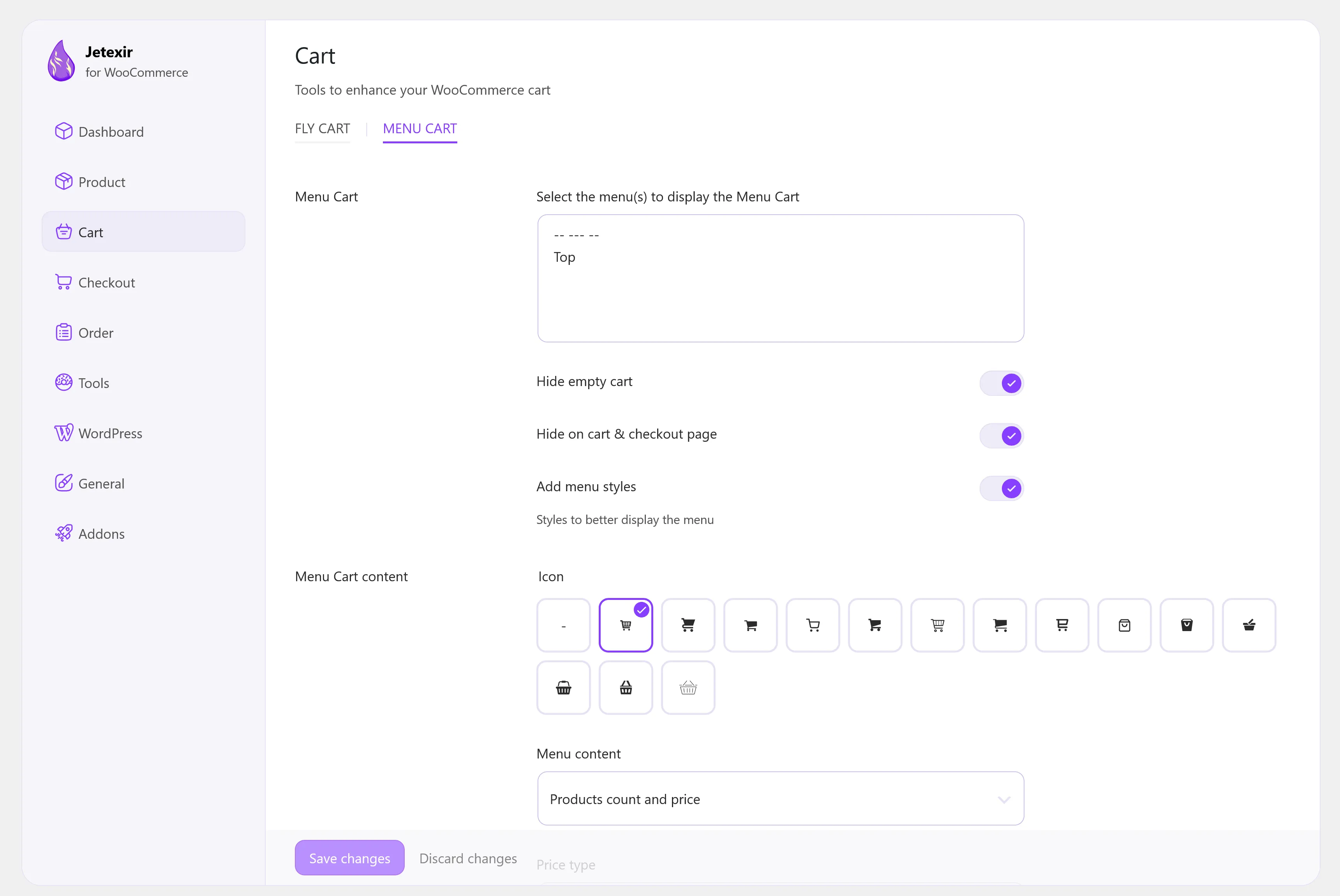Open the Tools section icon

coord(63,383)
